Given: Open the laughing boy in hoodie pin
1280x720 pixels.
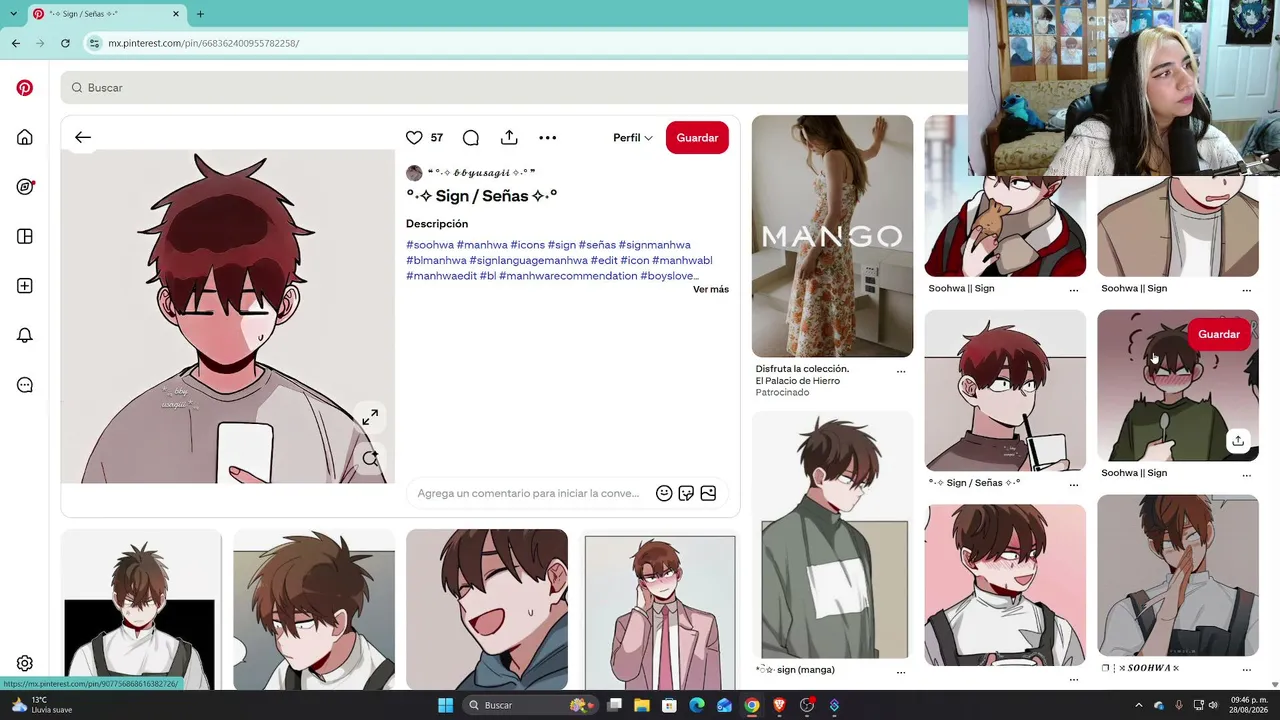Looking at the screenshot, I should tap(487, 609).
